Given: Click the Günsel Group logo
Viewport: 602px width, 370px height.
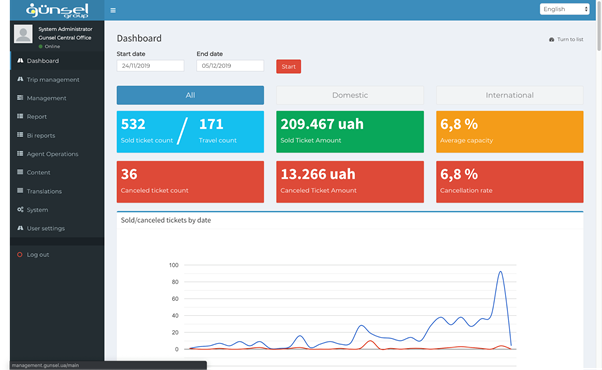Looking at the screenshot, I should [57, 10].
